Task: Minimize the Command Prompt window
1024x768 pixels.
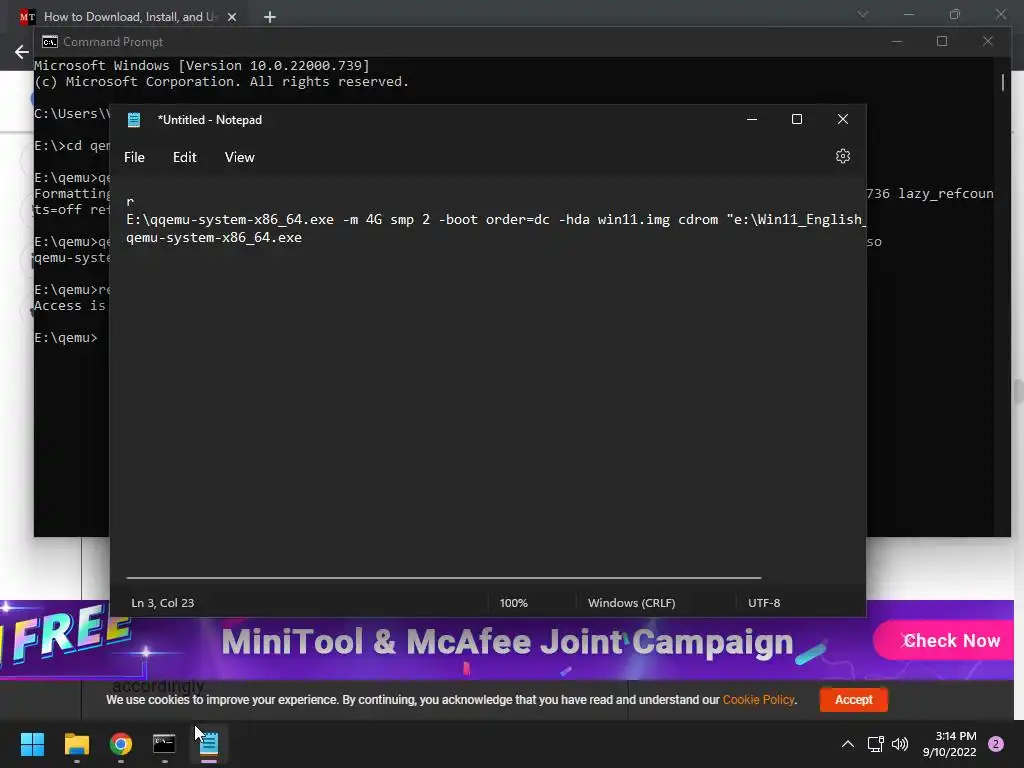Action: coord(897,41)
